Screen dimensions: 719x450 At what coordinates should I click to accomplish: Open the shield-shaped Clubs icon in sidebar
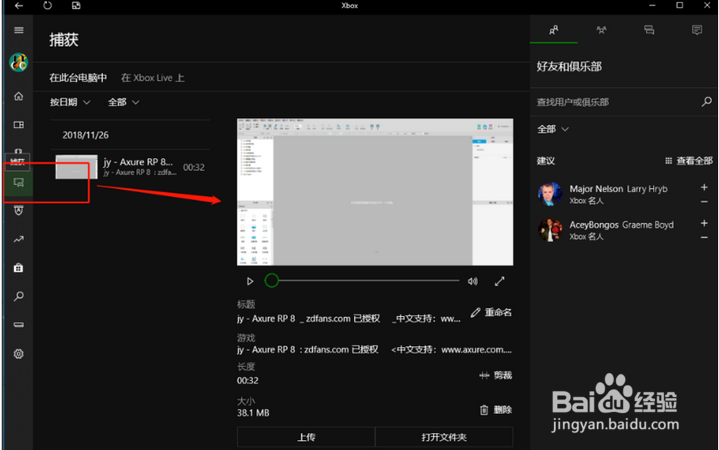tap(19, 211)
